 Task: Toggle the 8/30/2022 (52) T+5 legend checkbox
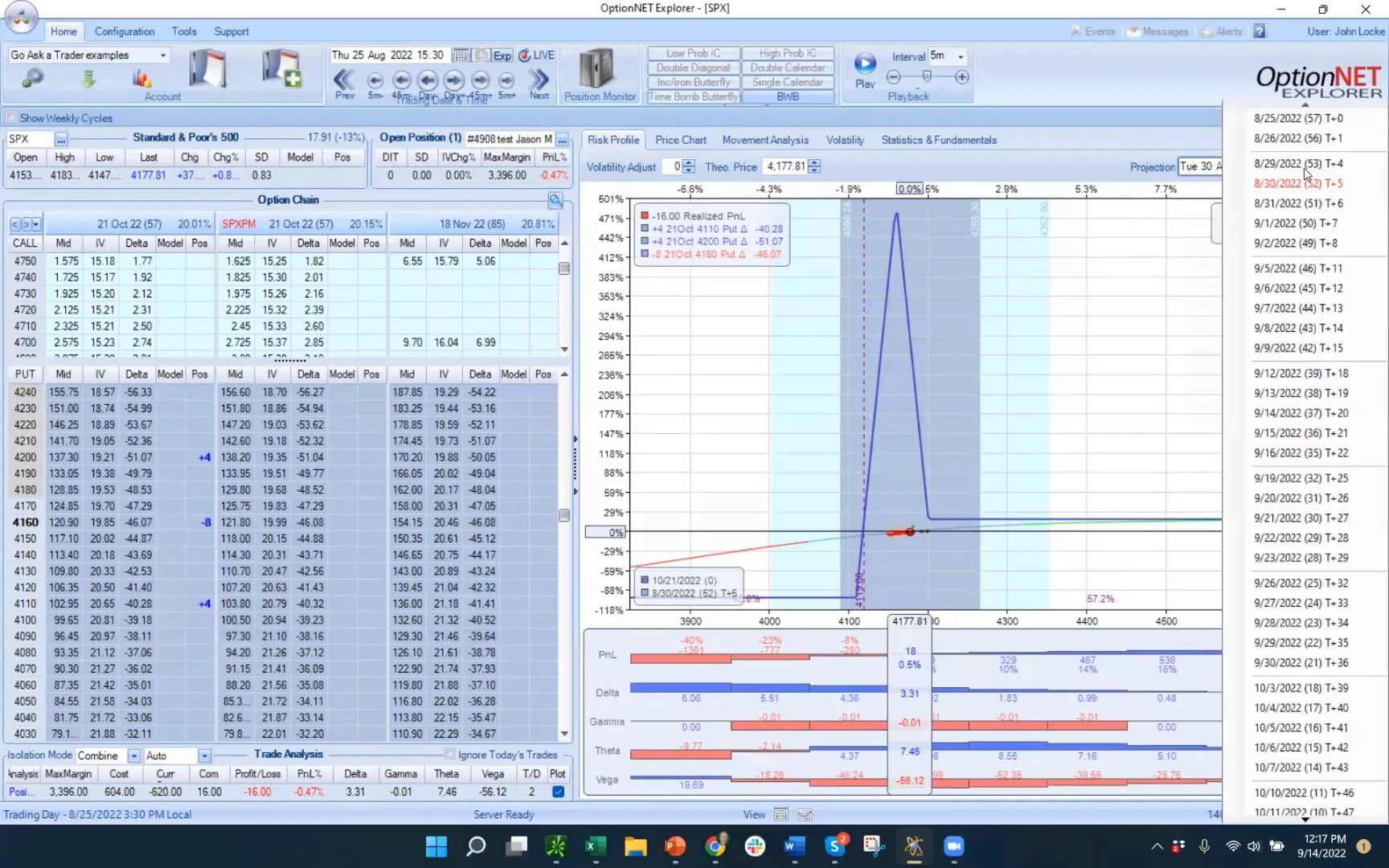(645, 593)
